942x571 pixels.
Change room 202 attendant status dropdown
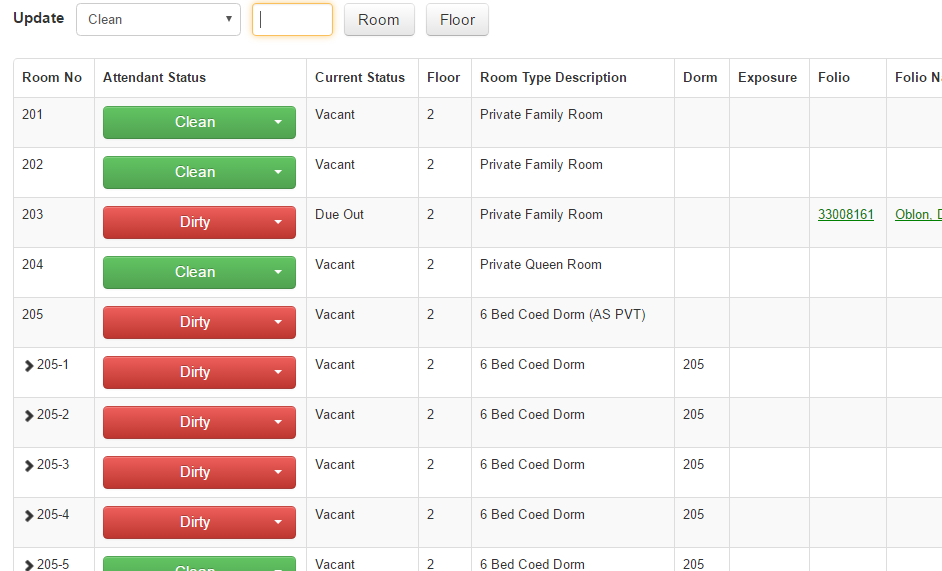199,172
